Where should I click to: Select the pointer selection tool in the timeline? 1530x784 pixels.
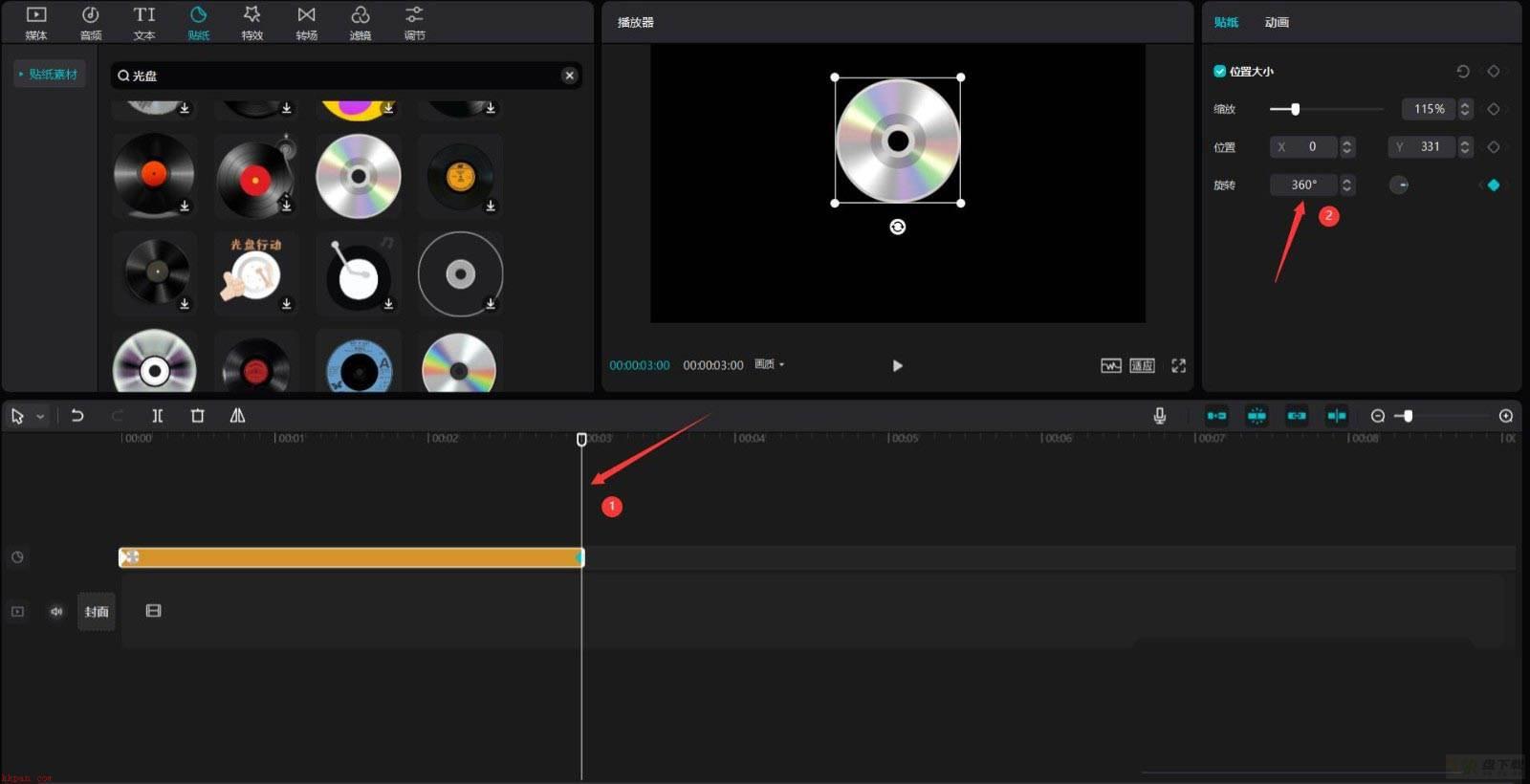[17, 416]
